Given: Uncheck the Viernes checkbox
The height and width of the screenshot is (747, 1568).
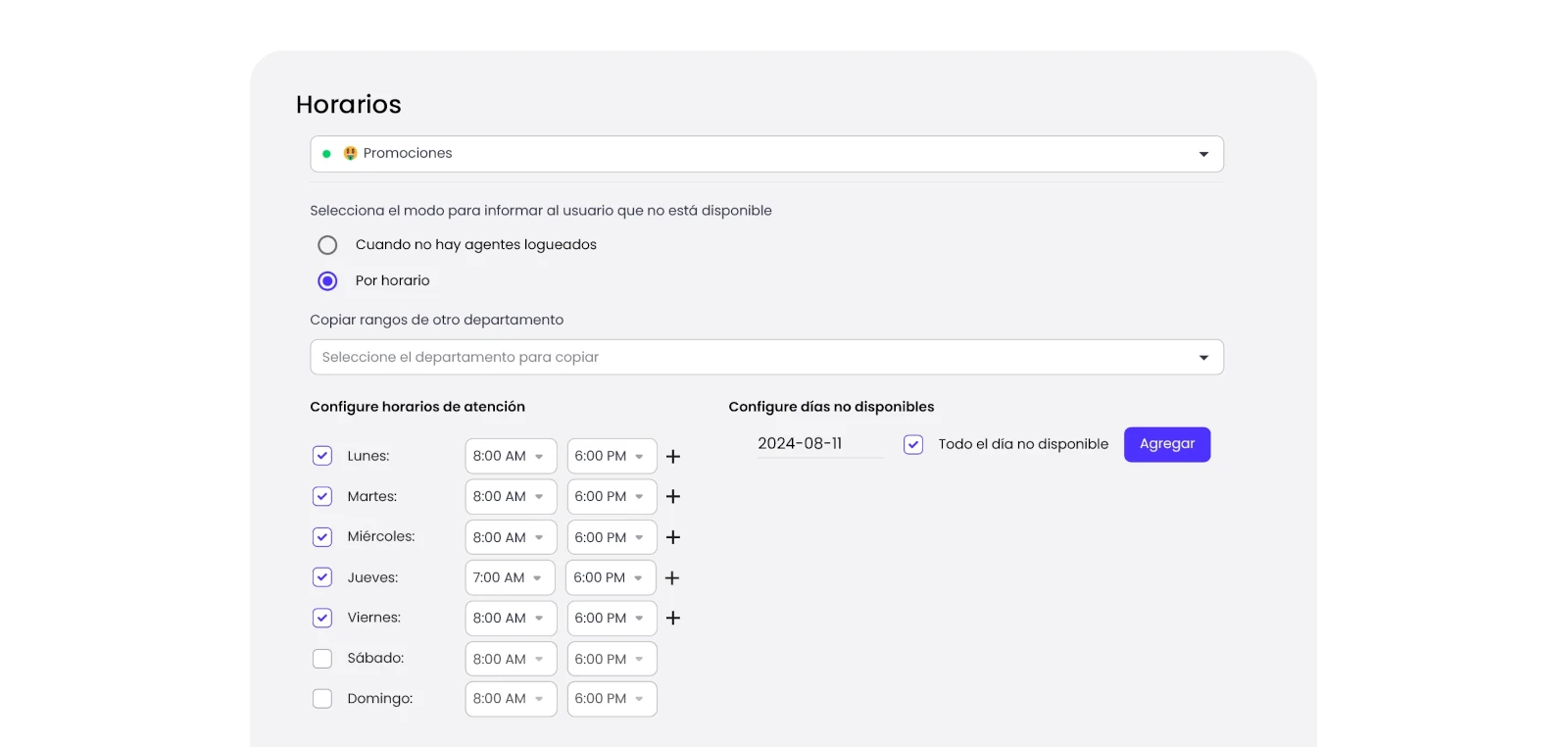Looking at the screenshot, I should (x=322, y=618).
